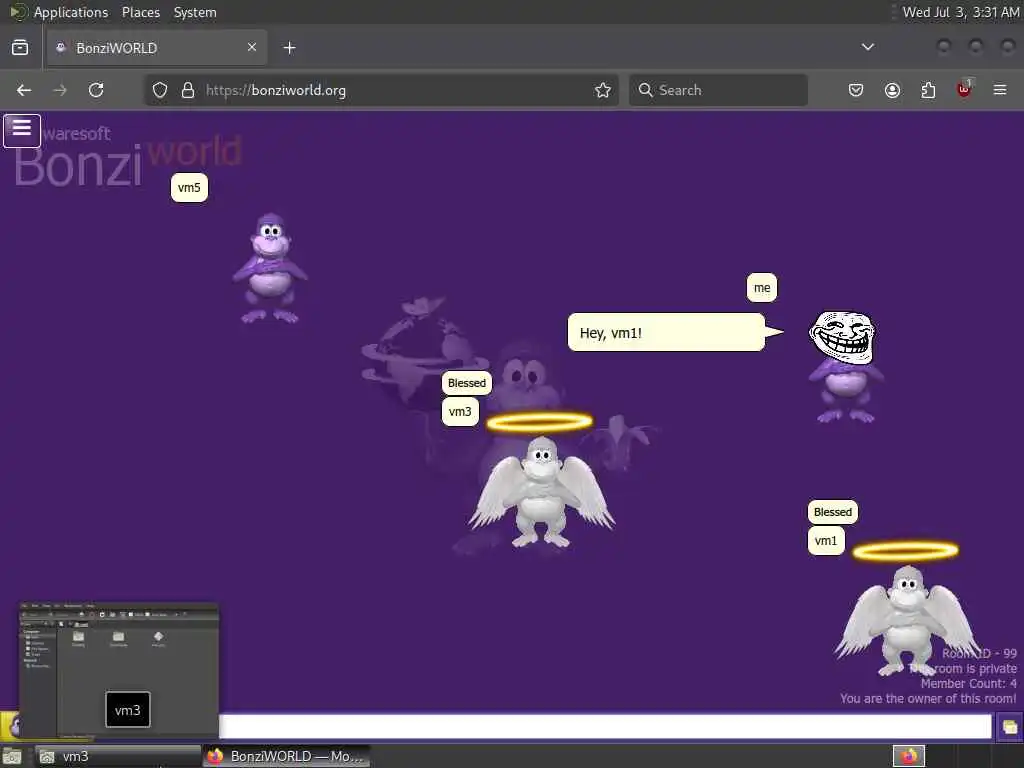Screen dimensions: 1024x768
Task: Open the Firefox application menu
Action: 1000,90
